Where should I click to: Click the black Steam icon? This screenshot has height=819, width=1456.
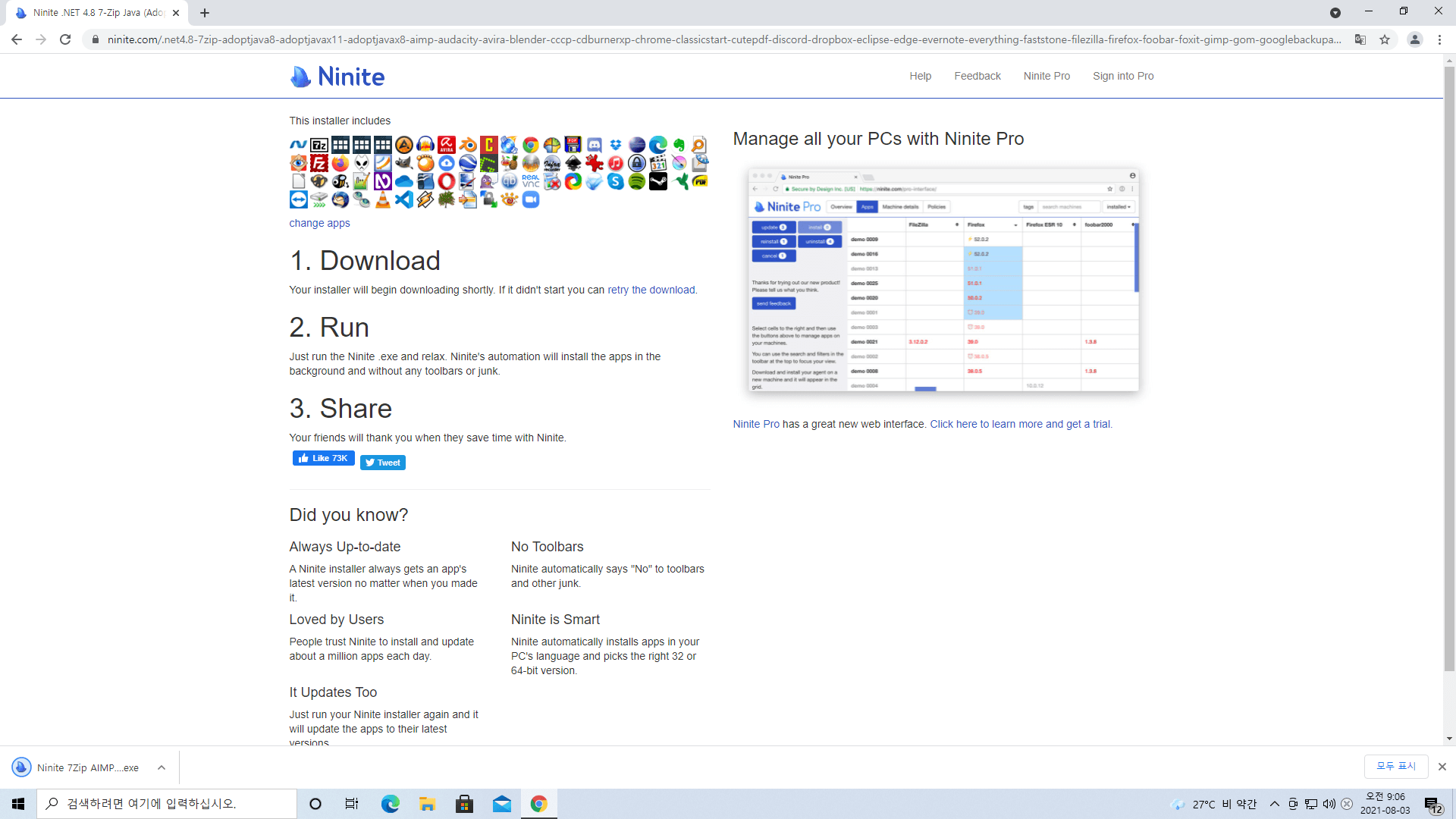coord(658,181)
